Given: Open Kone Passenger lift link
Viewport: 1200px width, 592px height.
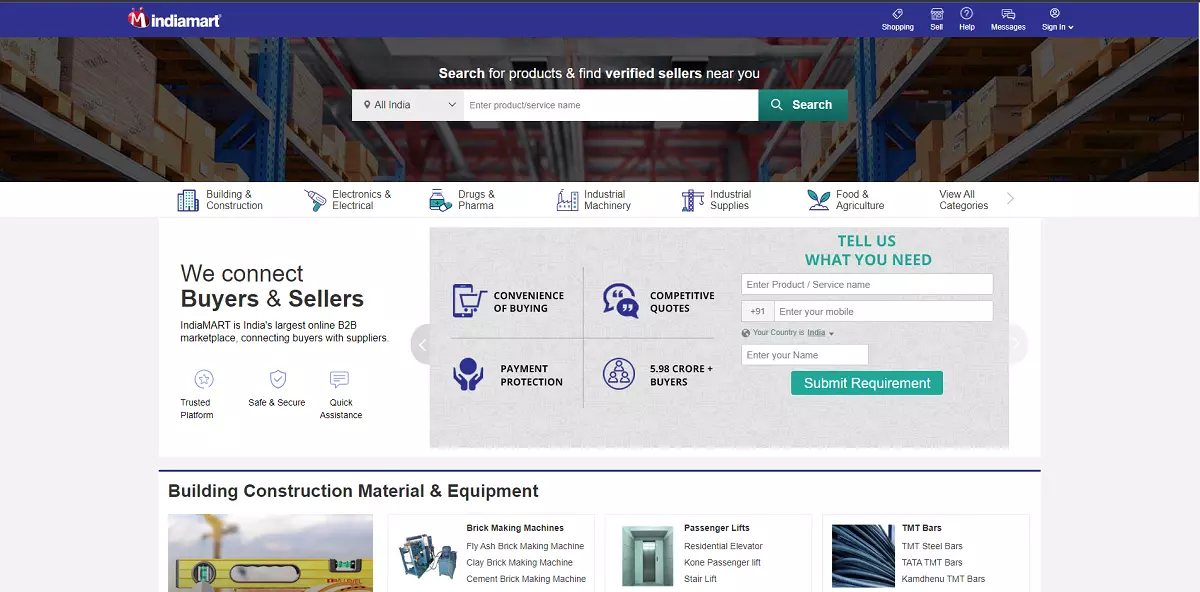Looking at the screenshot, I should (x=722, y=562).
